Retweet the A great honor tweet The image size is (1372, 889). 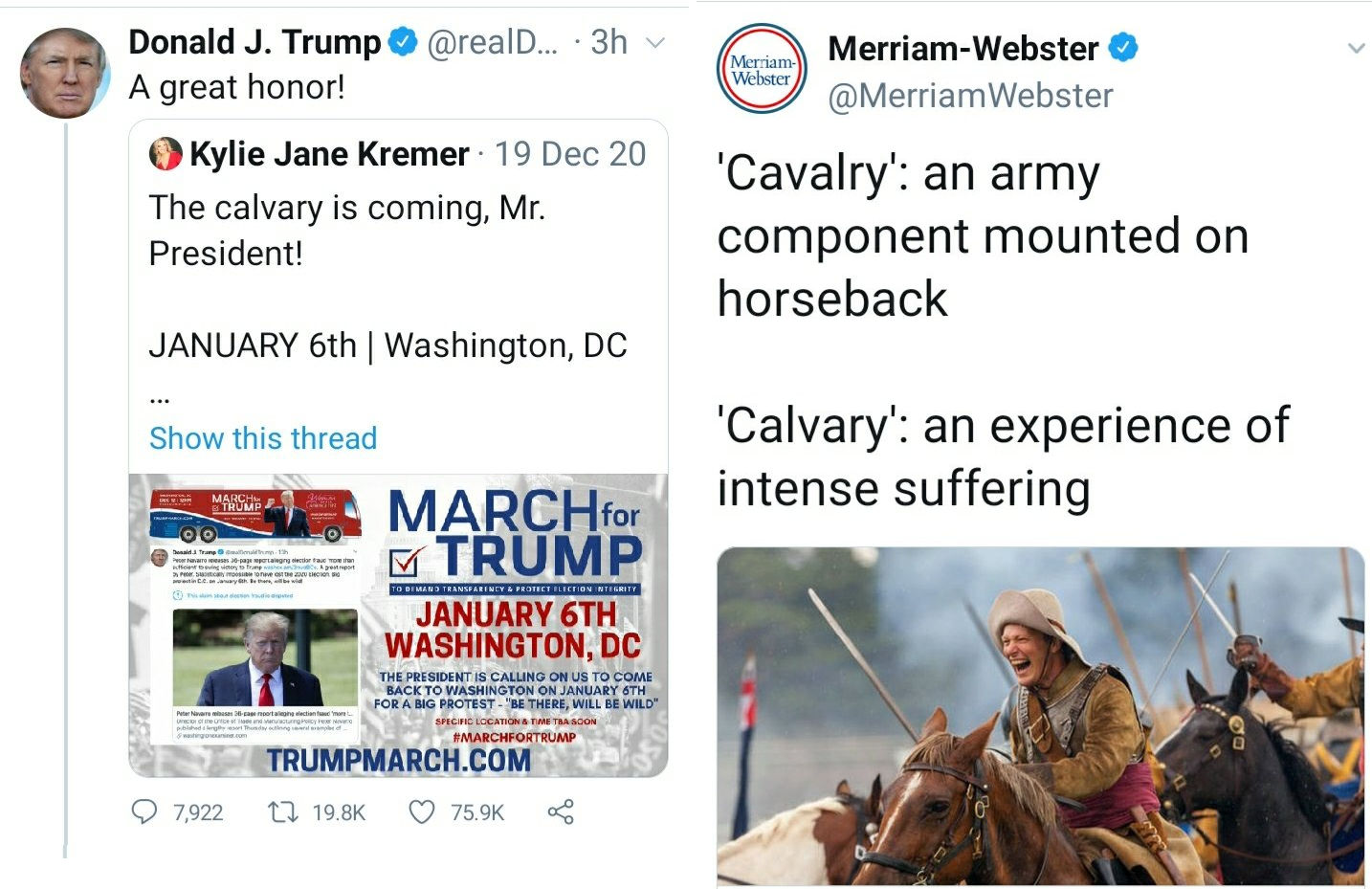(x=282, y=812)
